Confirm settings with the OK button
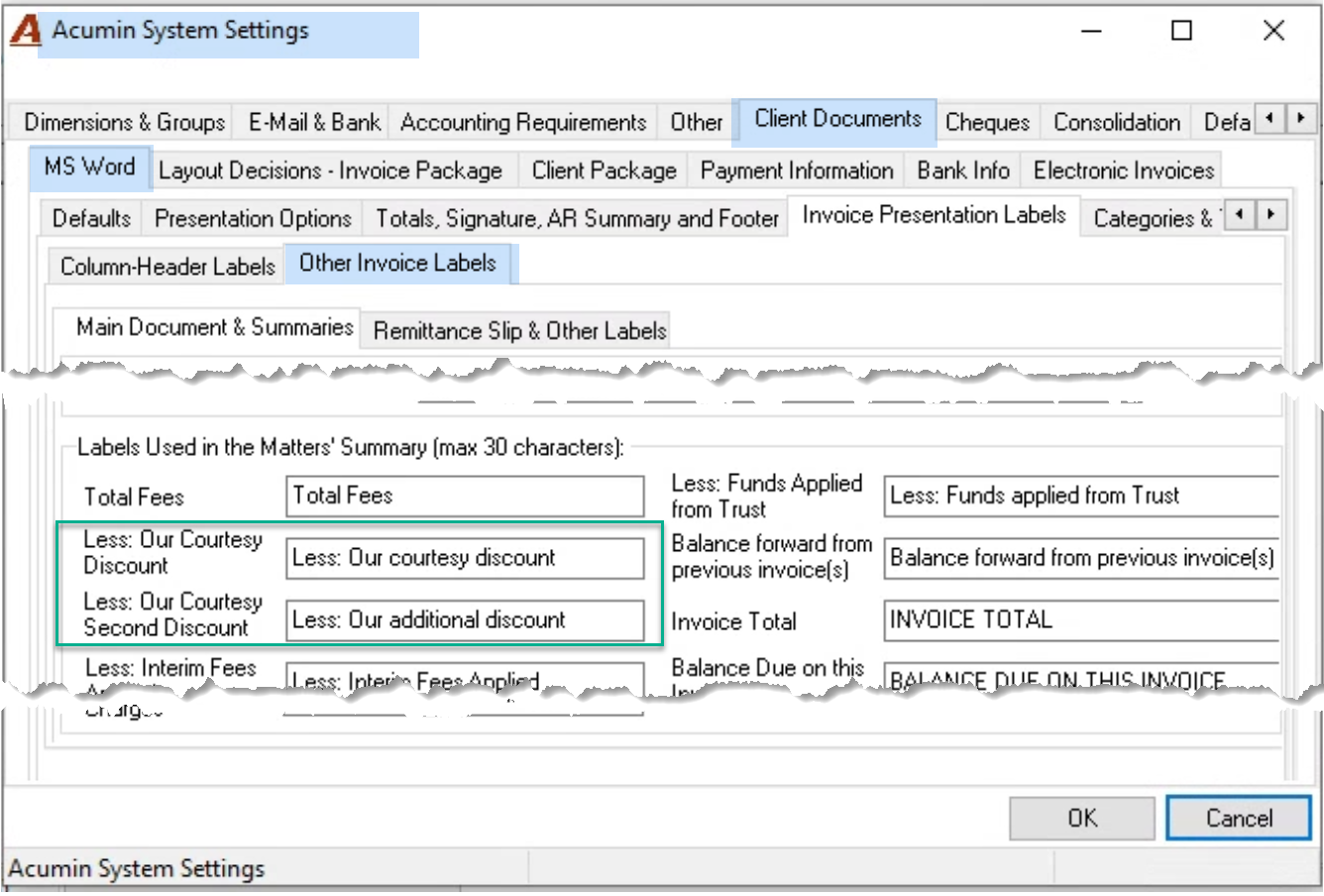Image resolution: width=1324 pixels, height=896 pixels. tap(1082, 819)
